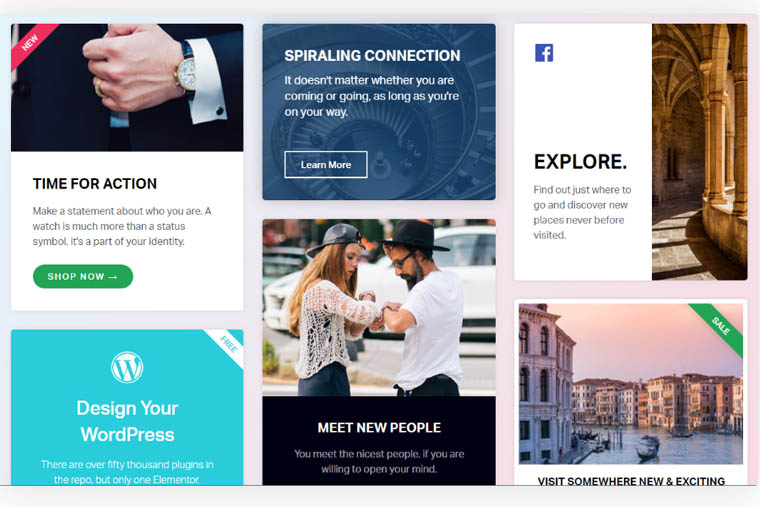Click the SHOP NOW button

(x=83, y=276)
